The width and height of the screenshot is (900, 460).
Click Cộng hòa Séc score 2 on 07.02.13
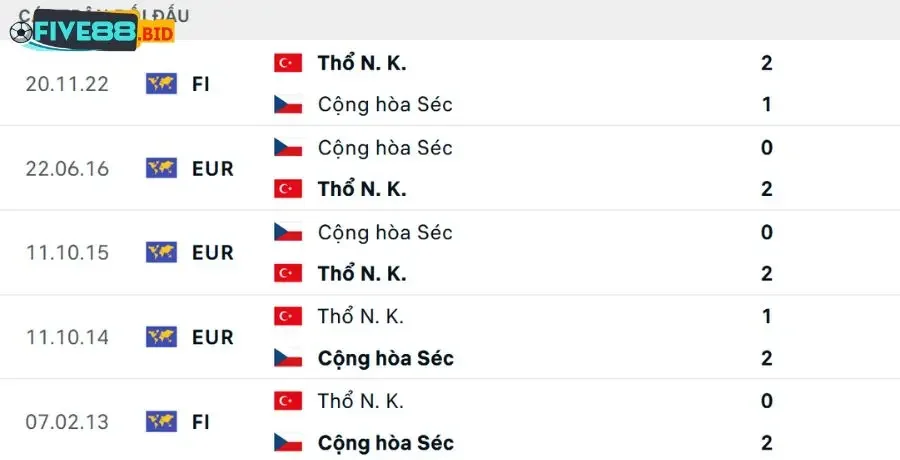[x=767, y=442]
